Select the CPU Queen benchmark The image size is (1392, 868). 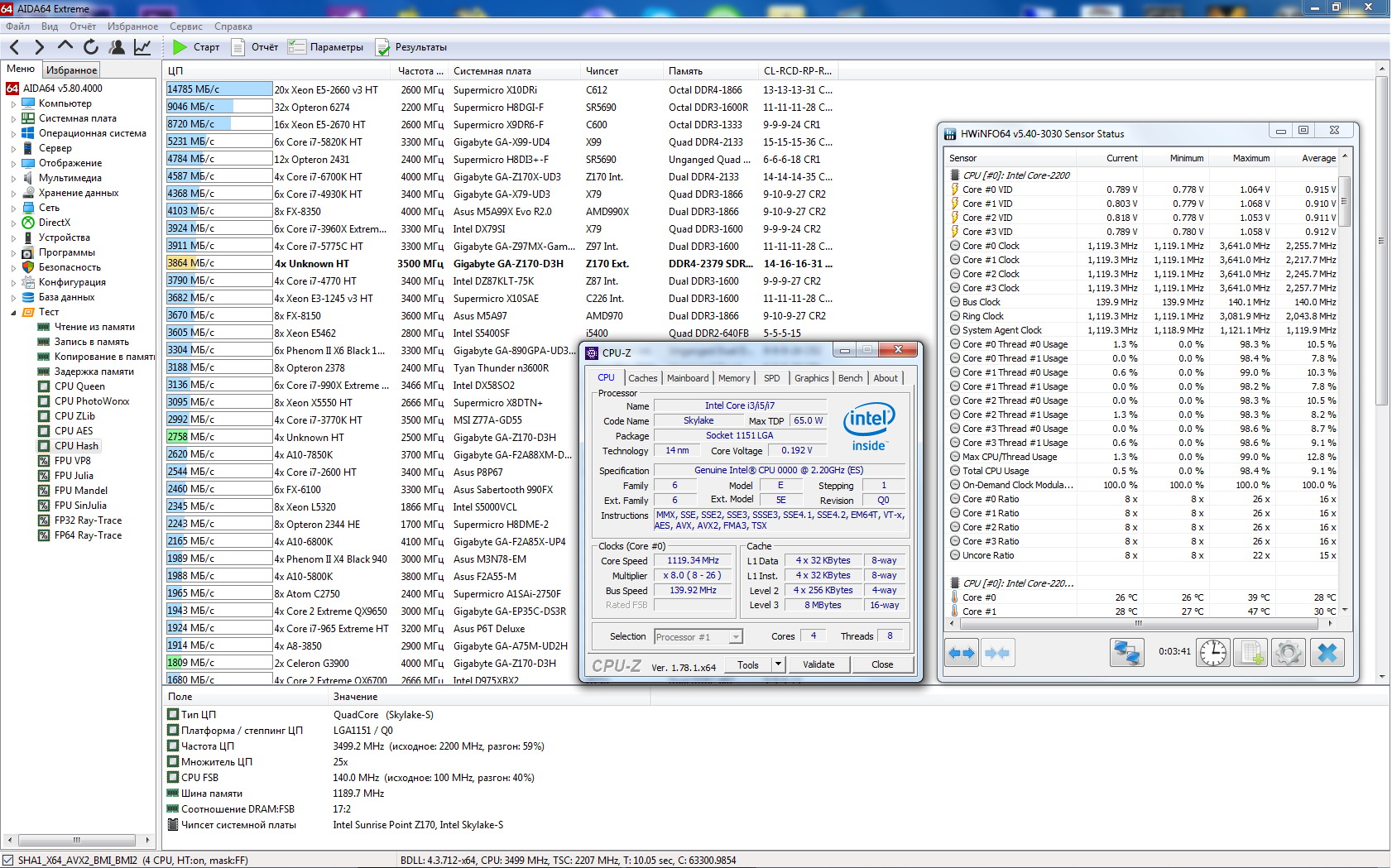click(79, 386)
